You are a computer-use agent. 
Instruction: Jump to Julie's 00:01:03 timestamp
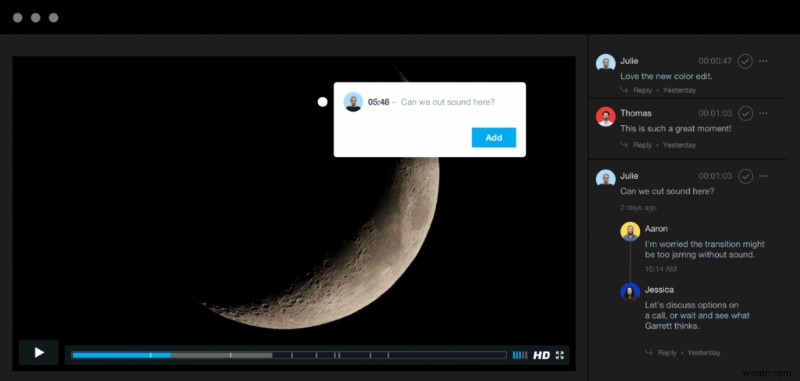pyautogui.click(x=715, y=176)
